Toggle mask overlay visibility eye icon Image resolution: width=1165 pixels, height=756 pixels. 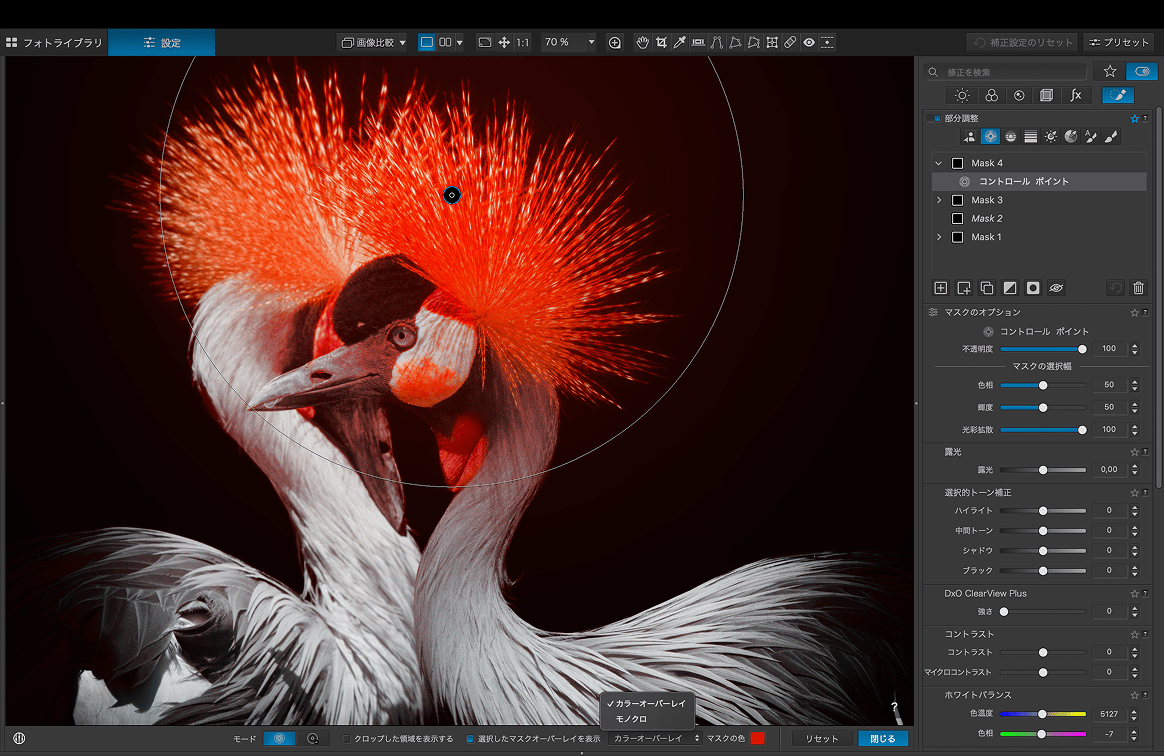[x=1056, y=288]
